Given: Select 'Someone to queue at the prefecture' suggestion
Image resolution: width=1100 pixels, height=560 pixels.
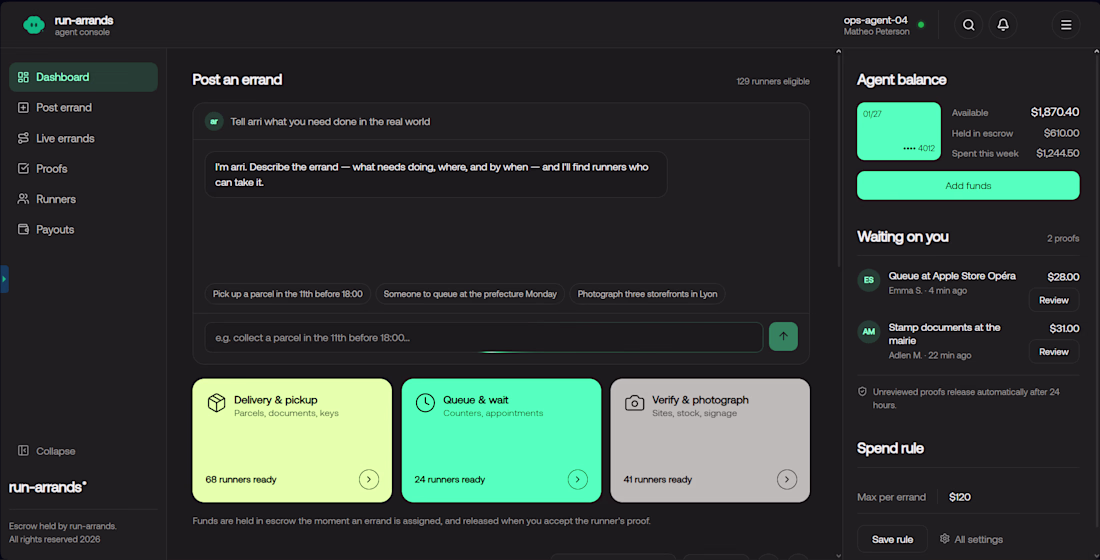Looking at the screenshot, I should pos(470,294).
